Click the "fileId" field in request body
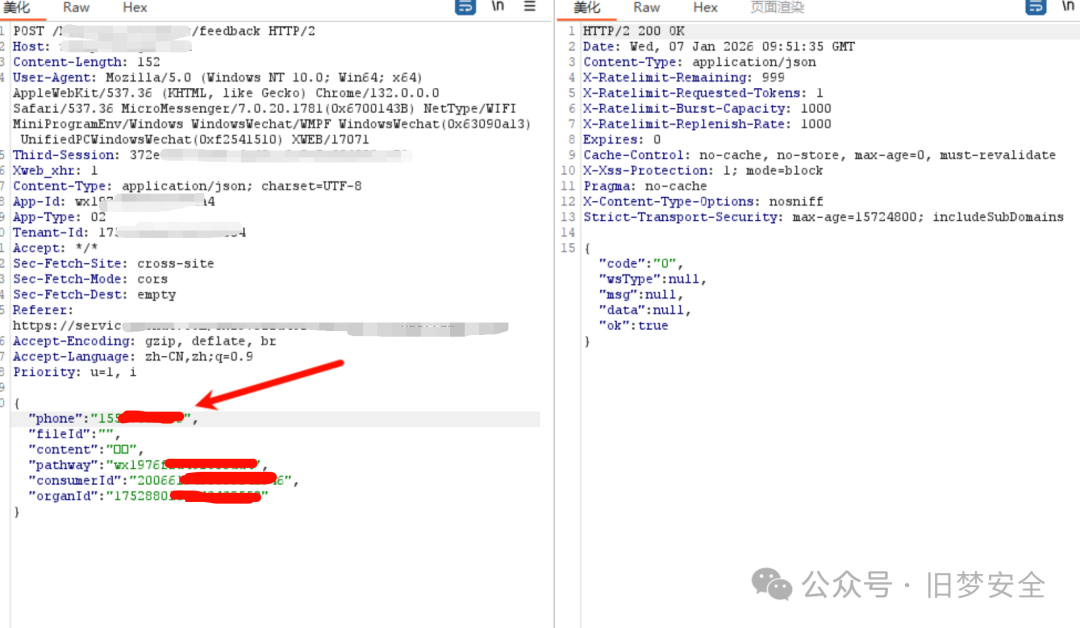This screenshot has width=1080, height=628. coord(74,434)
